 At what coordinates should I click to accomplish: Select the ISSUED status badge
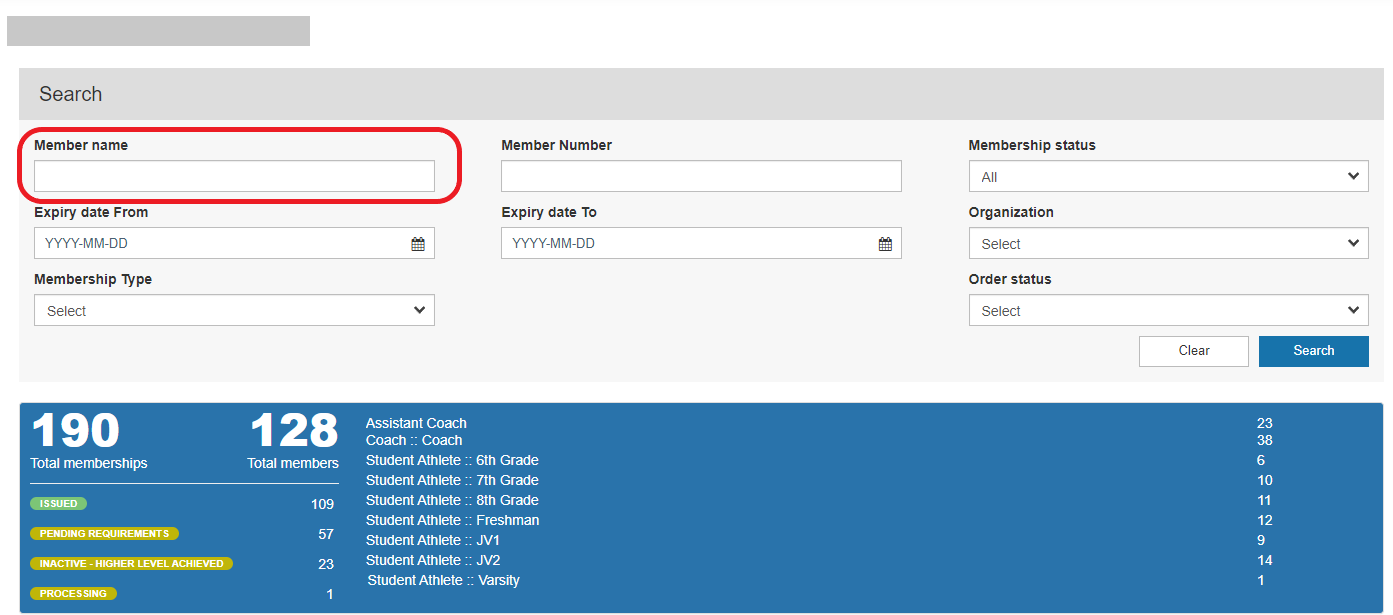point(59,504)
